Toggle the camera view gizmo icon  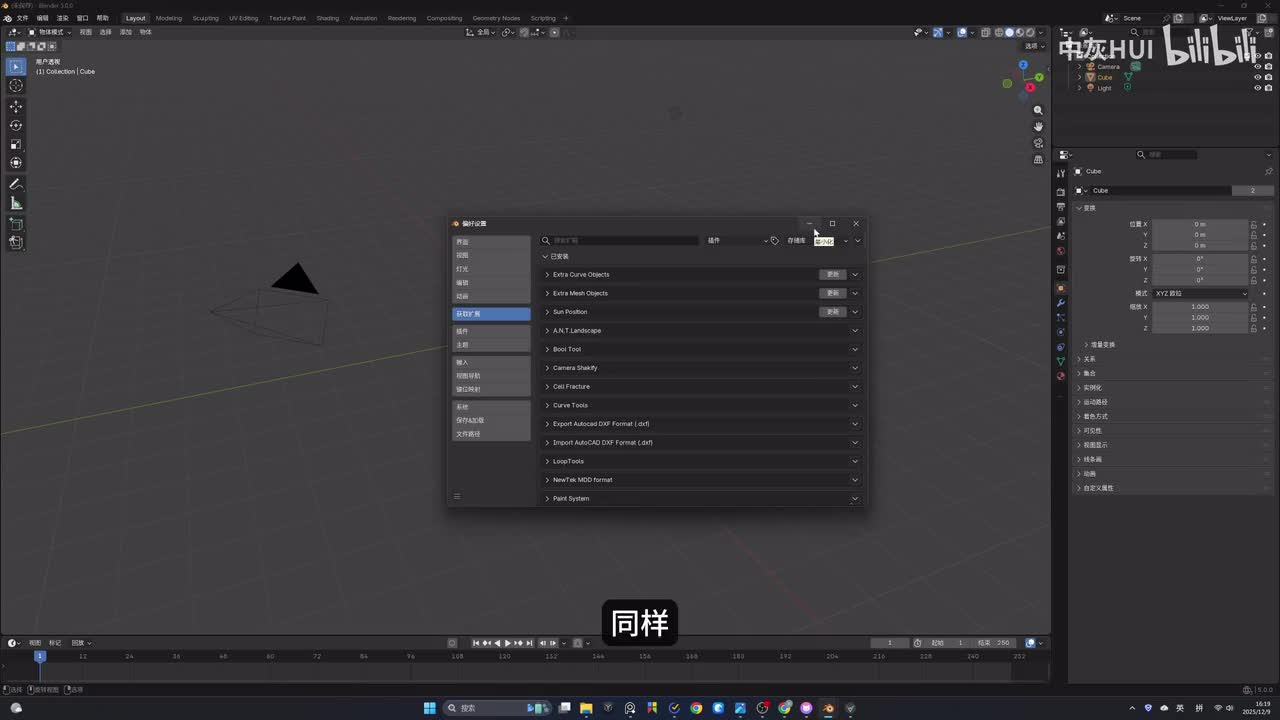[1038, 143]
